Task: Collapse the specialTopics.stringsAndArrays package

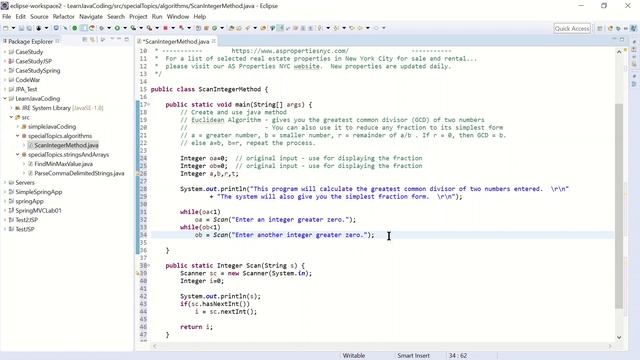Action: (x=18, y=155)
